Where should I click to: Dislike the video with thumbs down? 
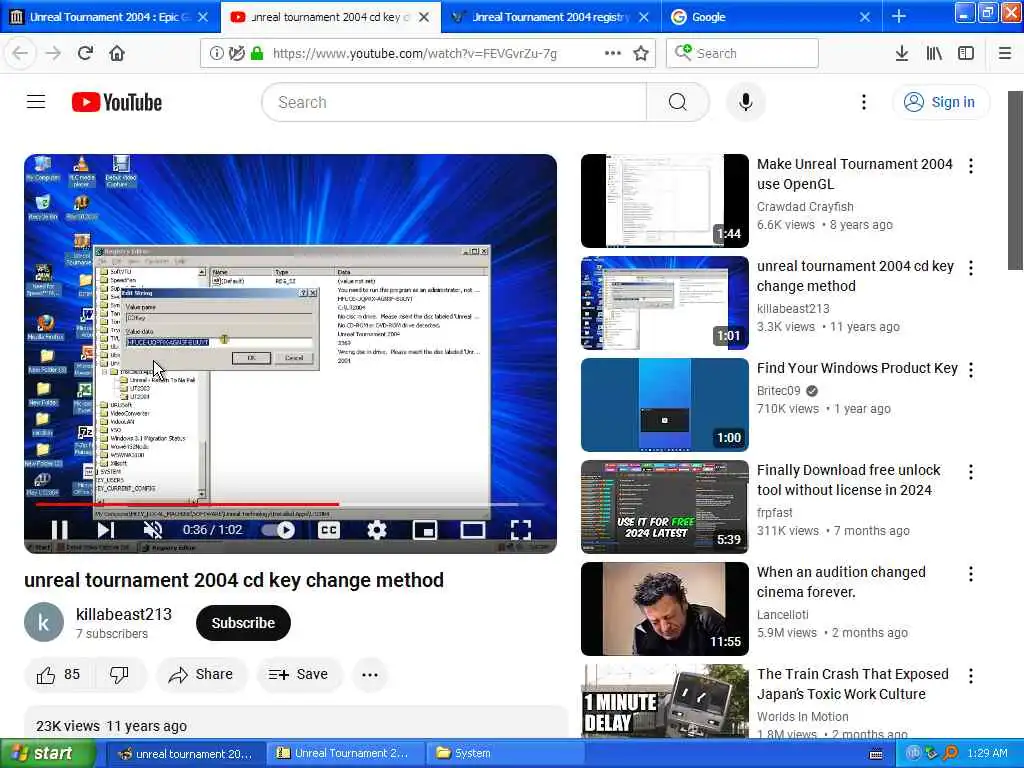(119, 675)
